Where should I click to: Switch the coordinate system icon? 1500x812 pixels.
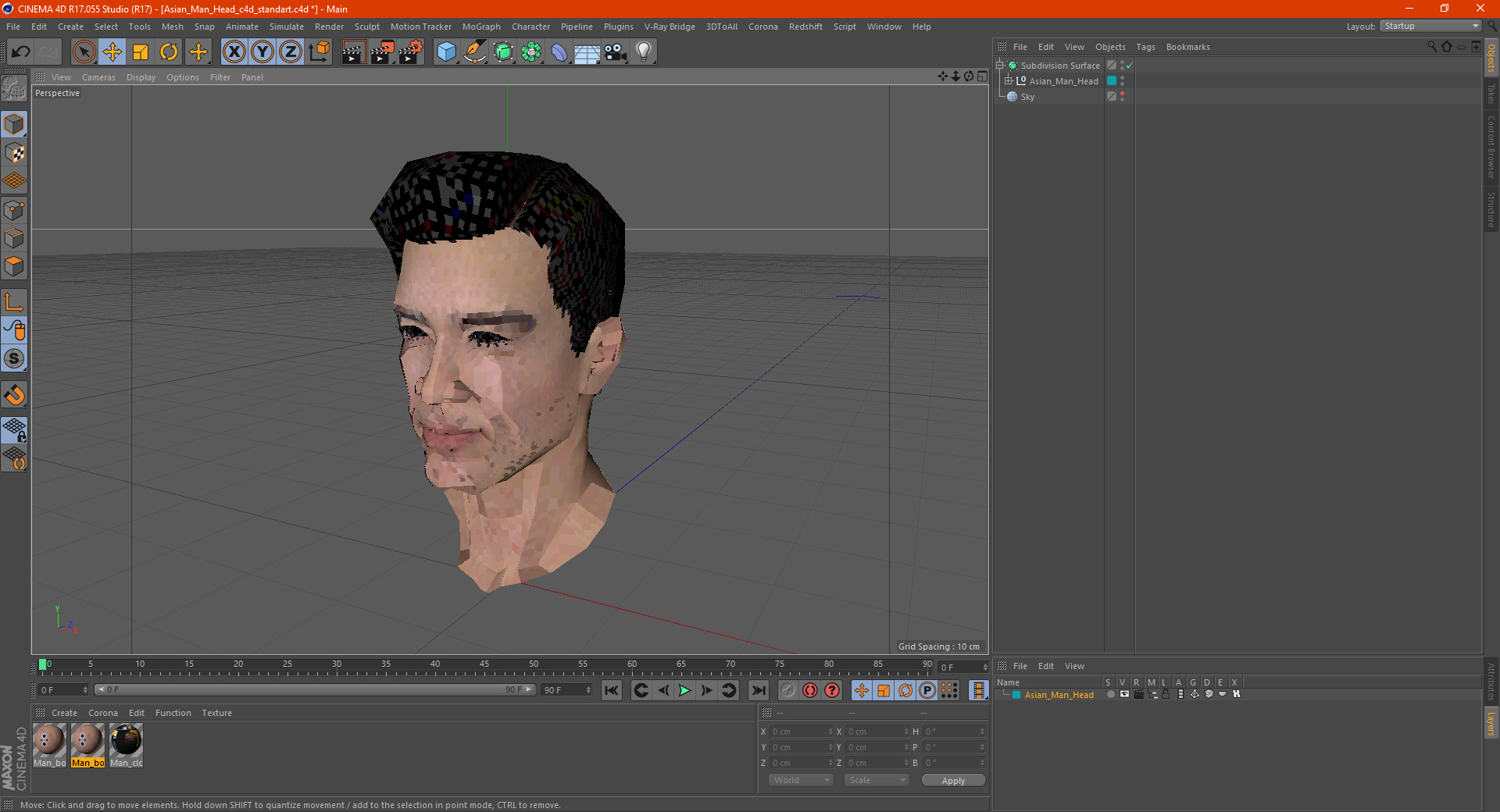pyautogui.click(x=319, y=52)
